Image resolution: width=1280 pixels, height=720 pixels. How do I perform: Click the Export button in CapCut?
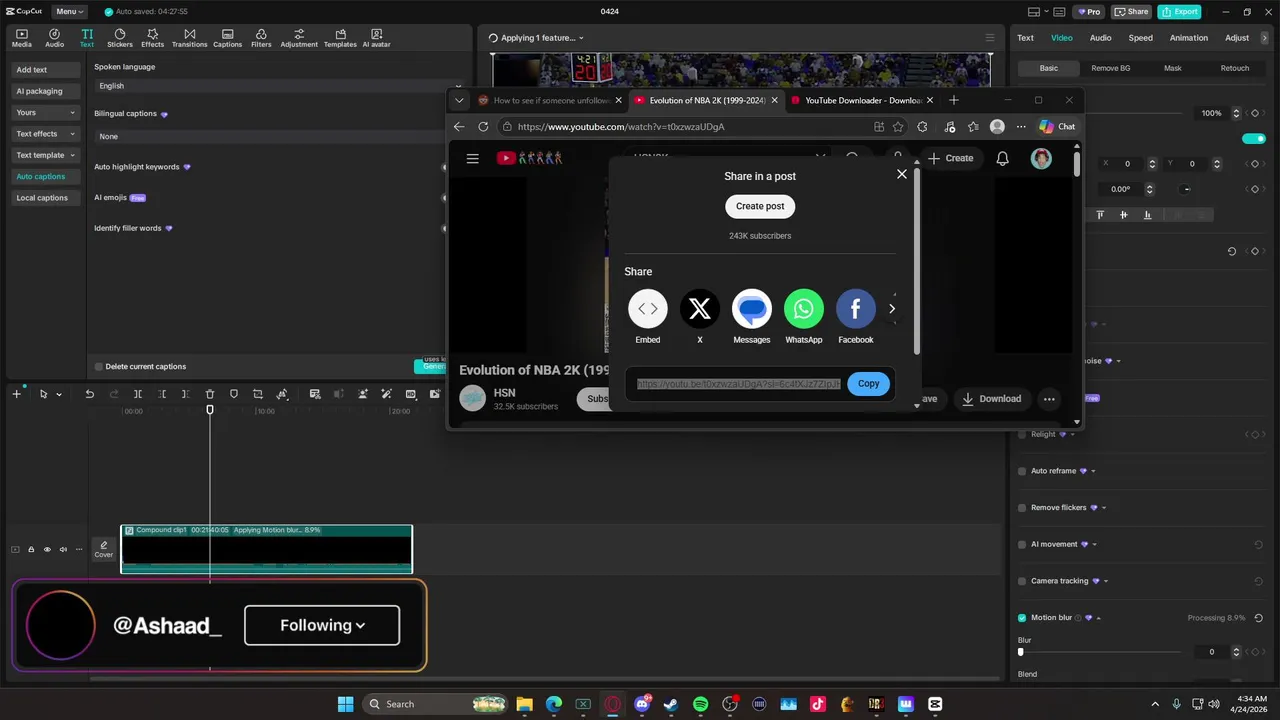click(1179, 12)
